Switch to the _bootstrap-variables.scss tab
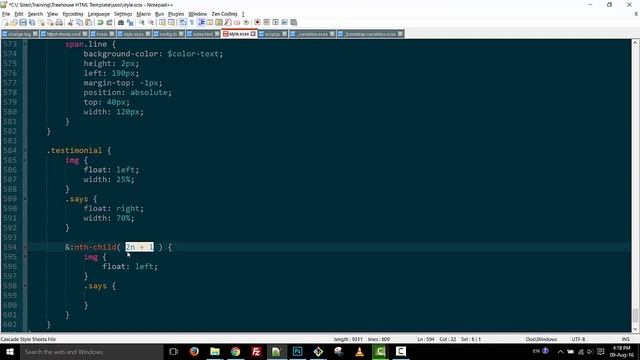The height and width of the screenshot is (360, 640). pos(370,34)
